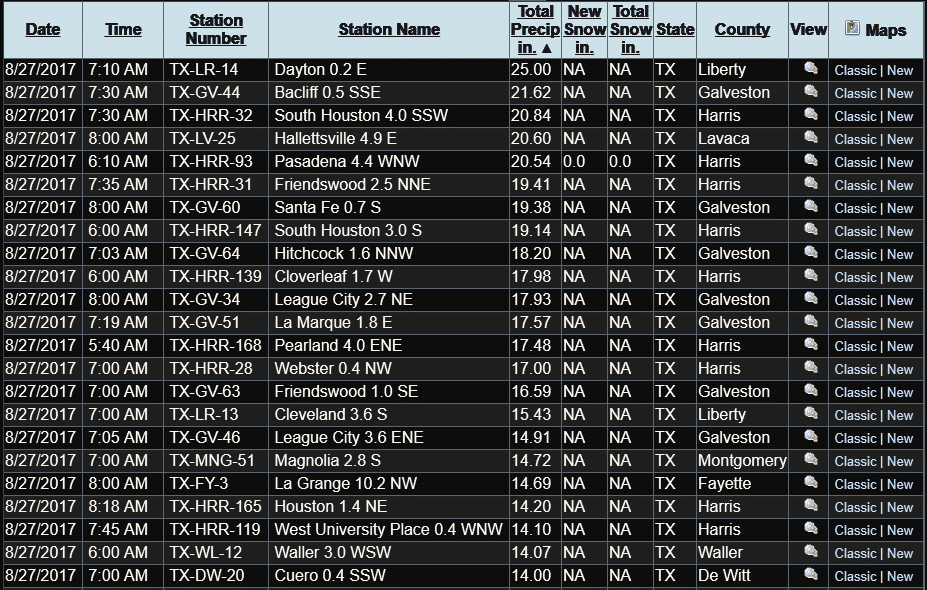Image resolution: width=927 pixels, height=590 pixels.
Task: Open view icon for Santa Fe 0.7 S
Action: pos(811,207)
